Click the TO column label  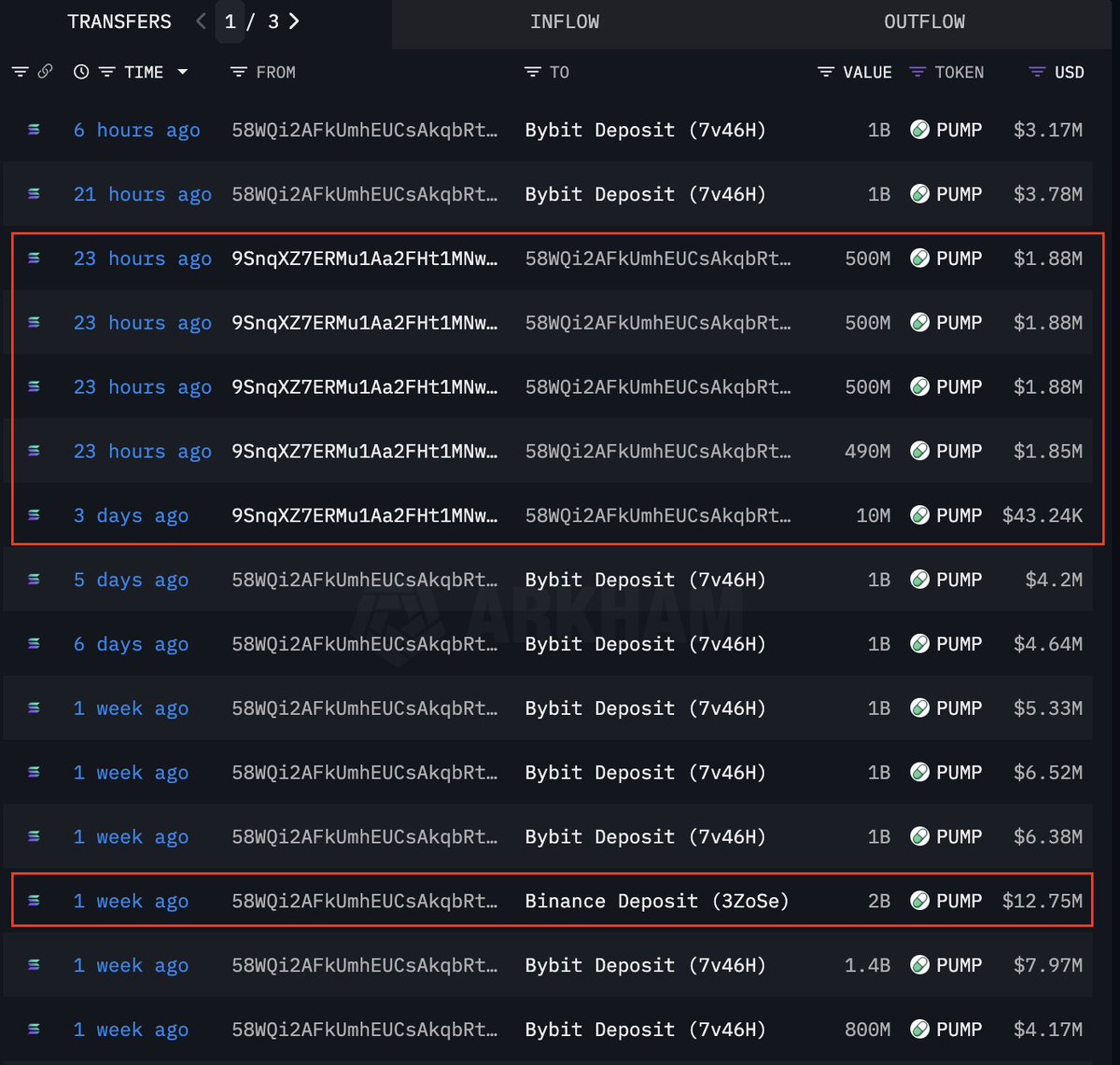click(559, 72)
